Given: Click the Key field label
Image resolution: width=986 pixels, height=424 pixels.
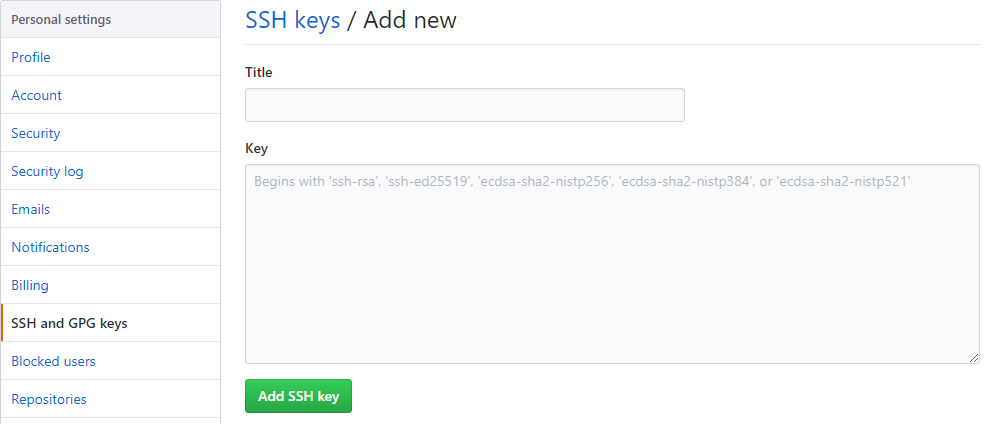Looking at the screenshot, I should pyautogui.click(x=257, y=148).
